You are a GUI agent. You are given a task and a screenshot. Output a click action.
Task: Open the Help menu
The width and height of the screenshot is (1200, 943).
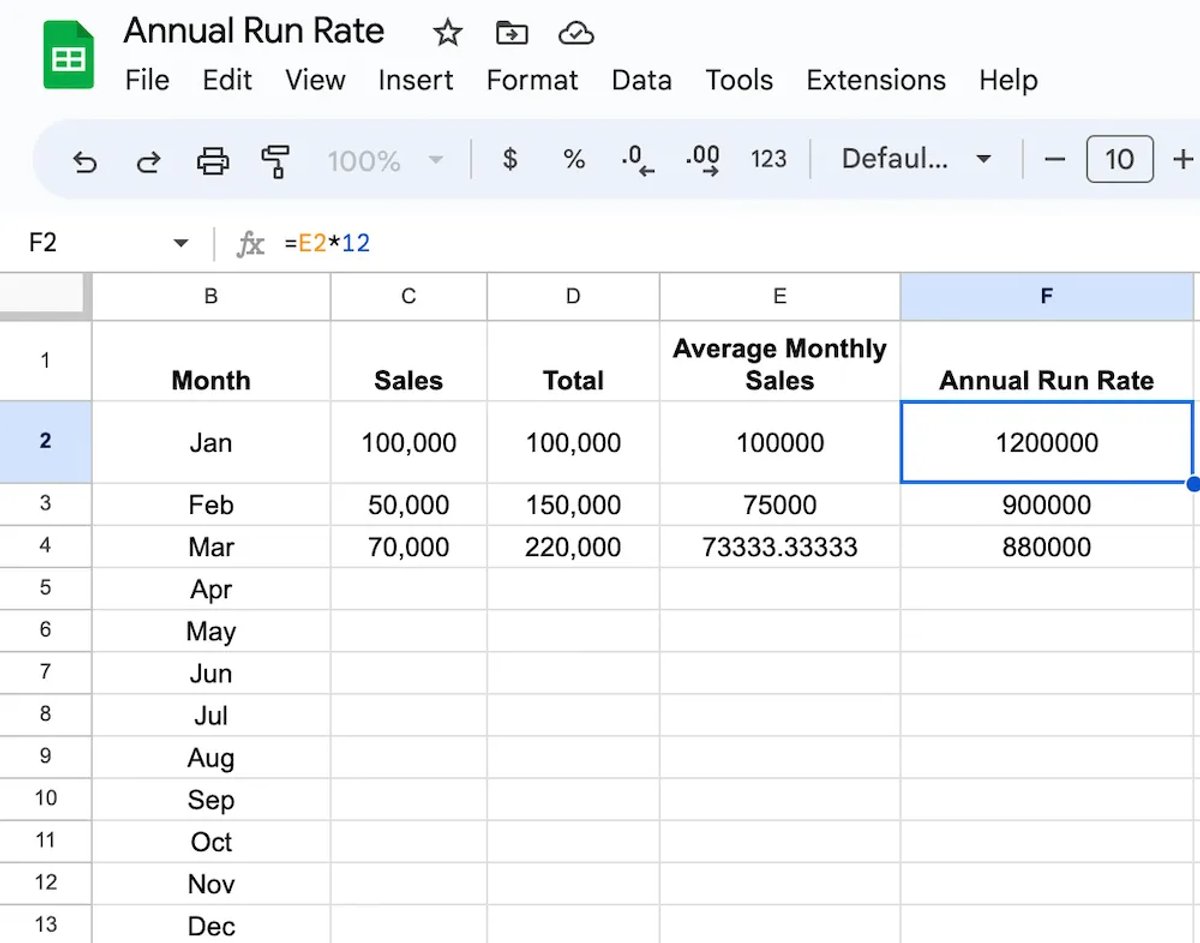(x=1008, y=80)
